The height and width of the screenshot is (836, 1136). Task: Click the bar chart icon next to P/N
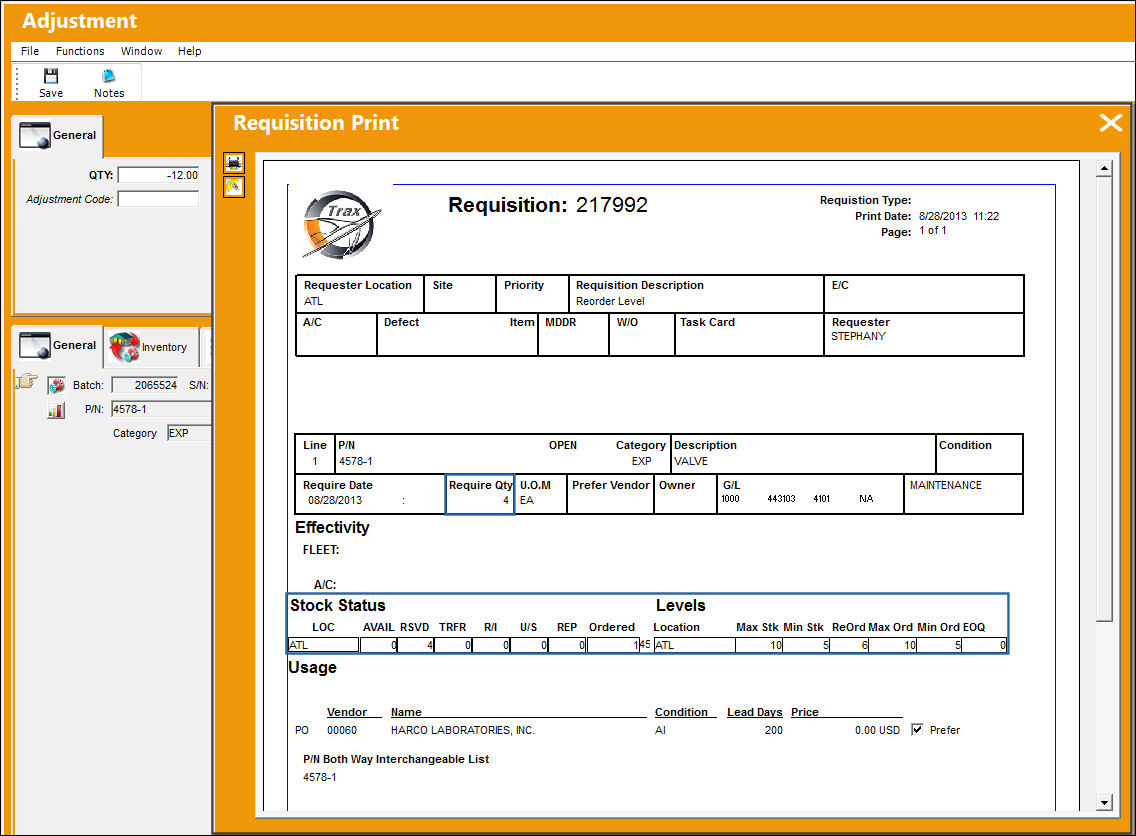pos(56,410)
